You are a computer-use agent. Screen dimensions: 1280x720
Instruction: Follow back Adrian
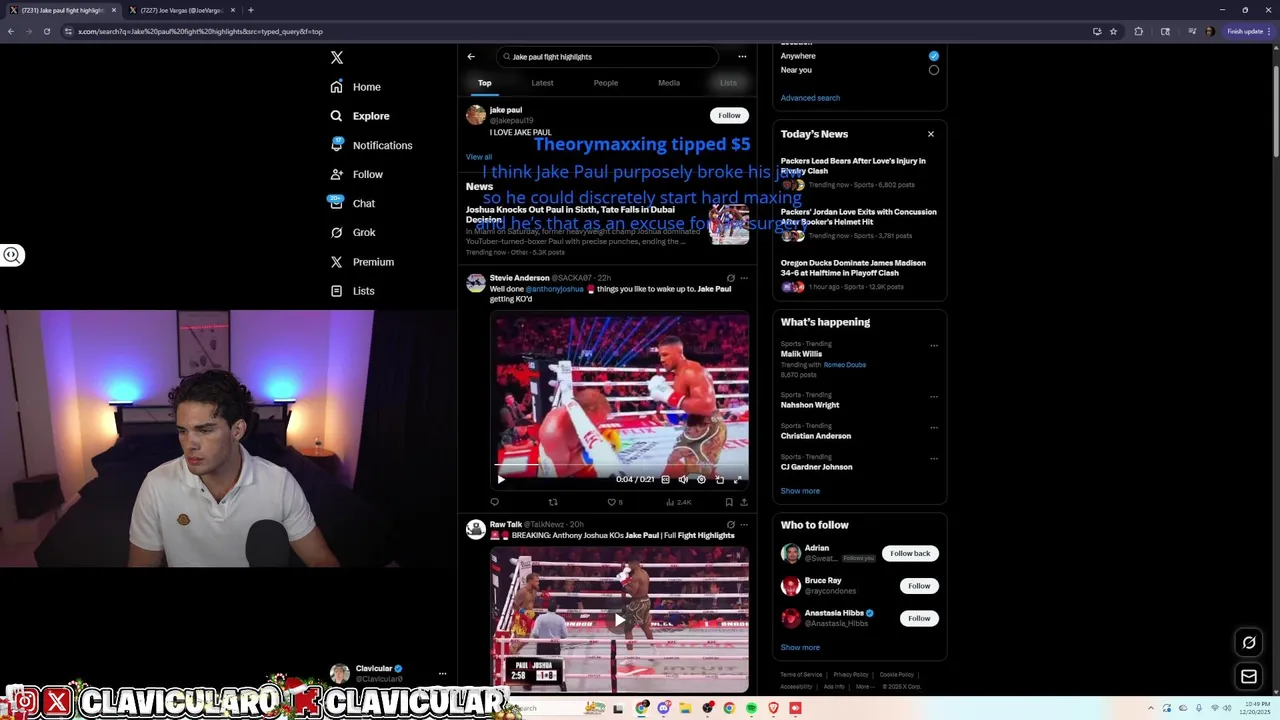(x=910, y=553)
